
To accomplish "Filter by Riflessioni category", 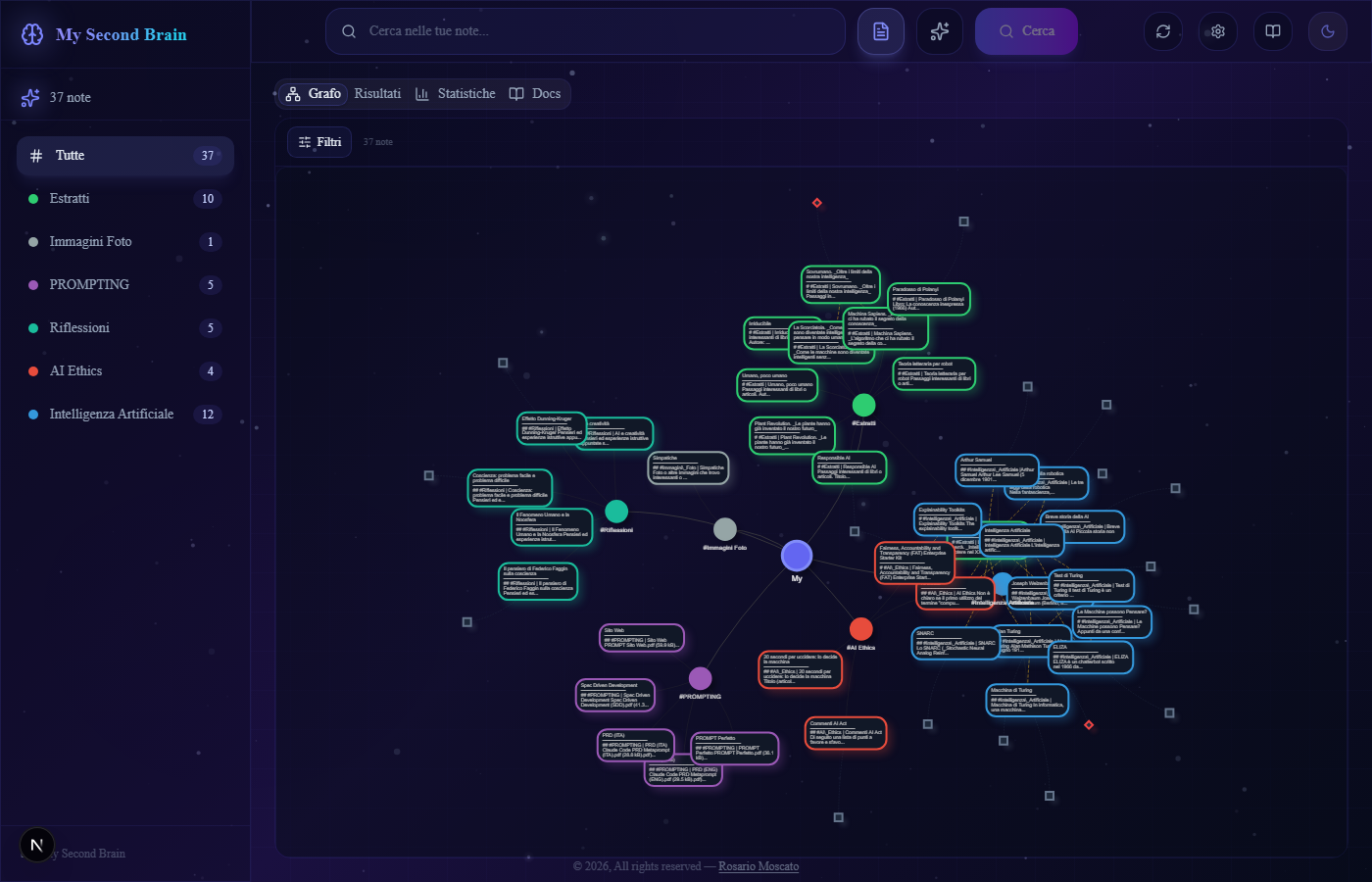I will tap(125, 328).
